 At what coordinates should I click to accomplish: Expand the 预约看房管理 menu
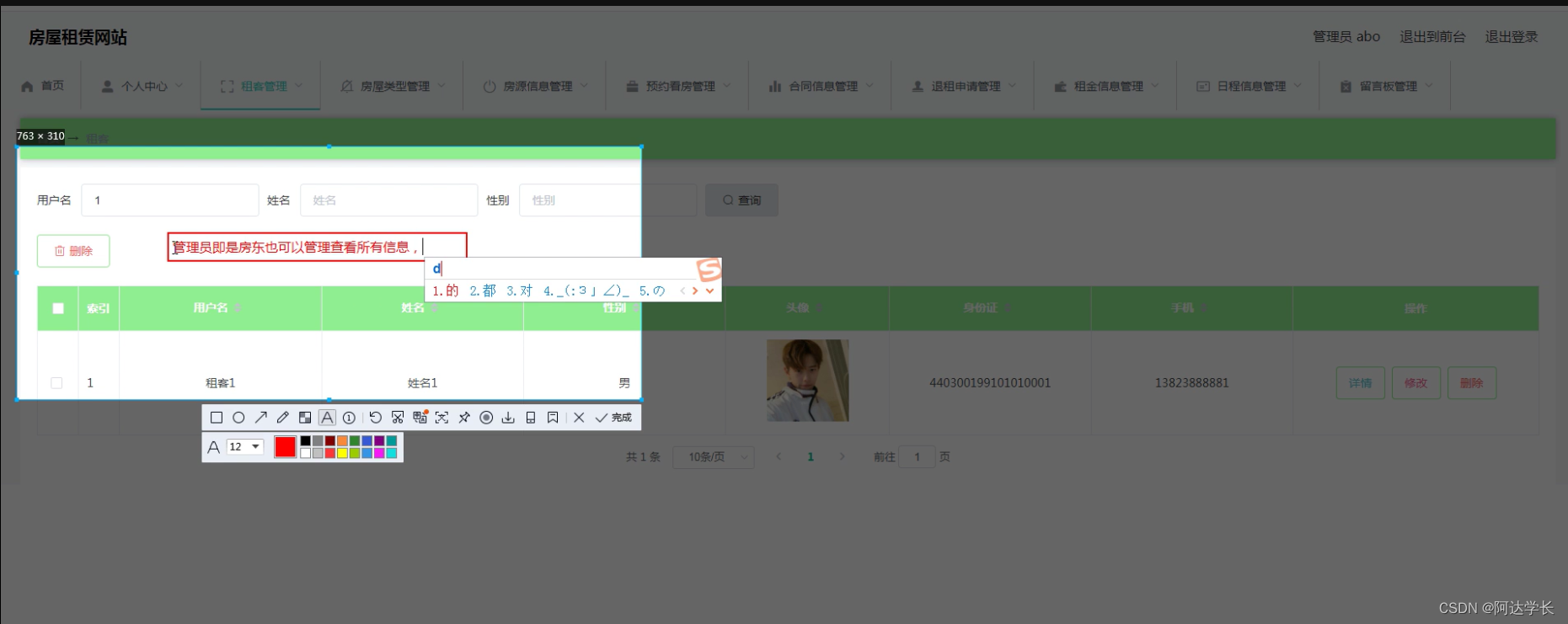point(678,86)
